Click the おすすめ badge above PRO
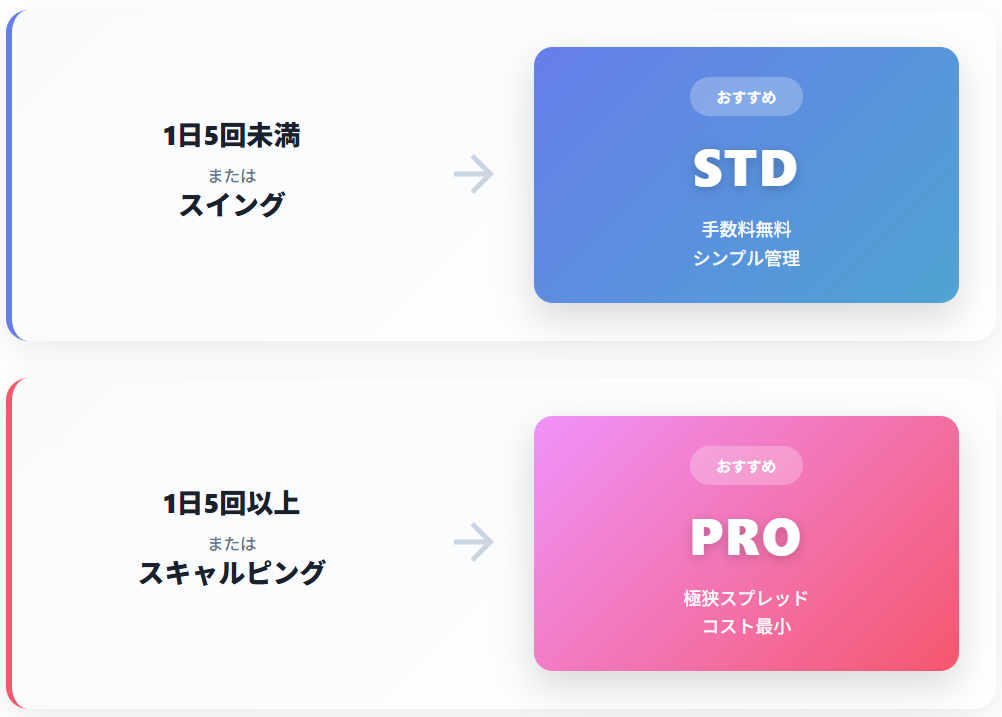Screen dimensions: 1002x717 tap(746, 466)
